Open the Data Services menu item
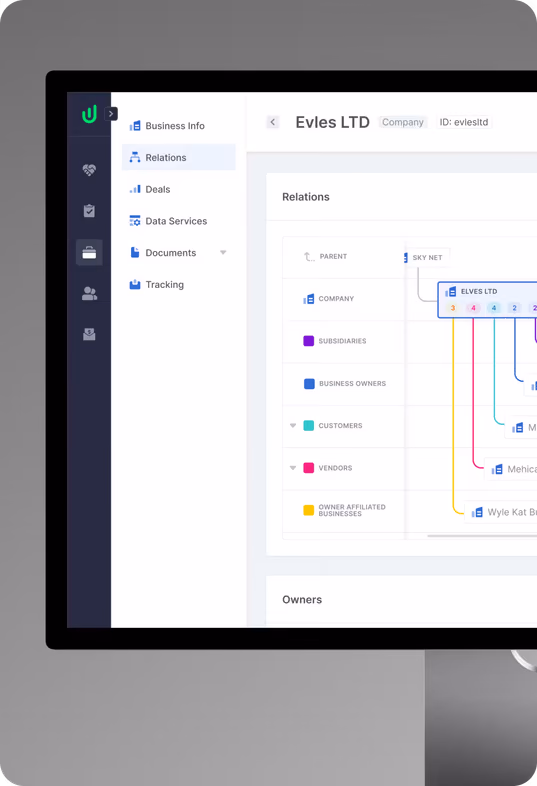537x786 pixels. point(178,221)
